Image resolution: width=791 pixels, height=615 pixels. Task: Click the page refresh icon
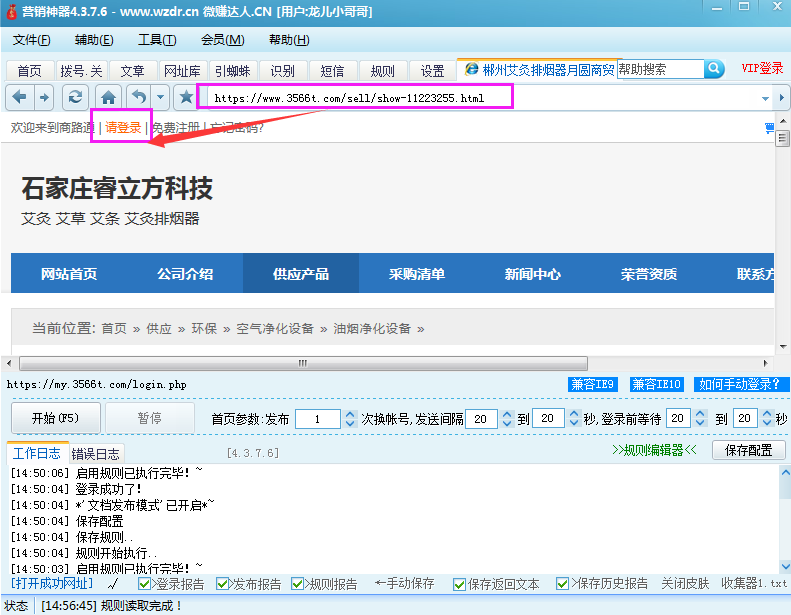tap(75, 97)
